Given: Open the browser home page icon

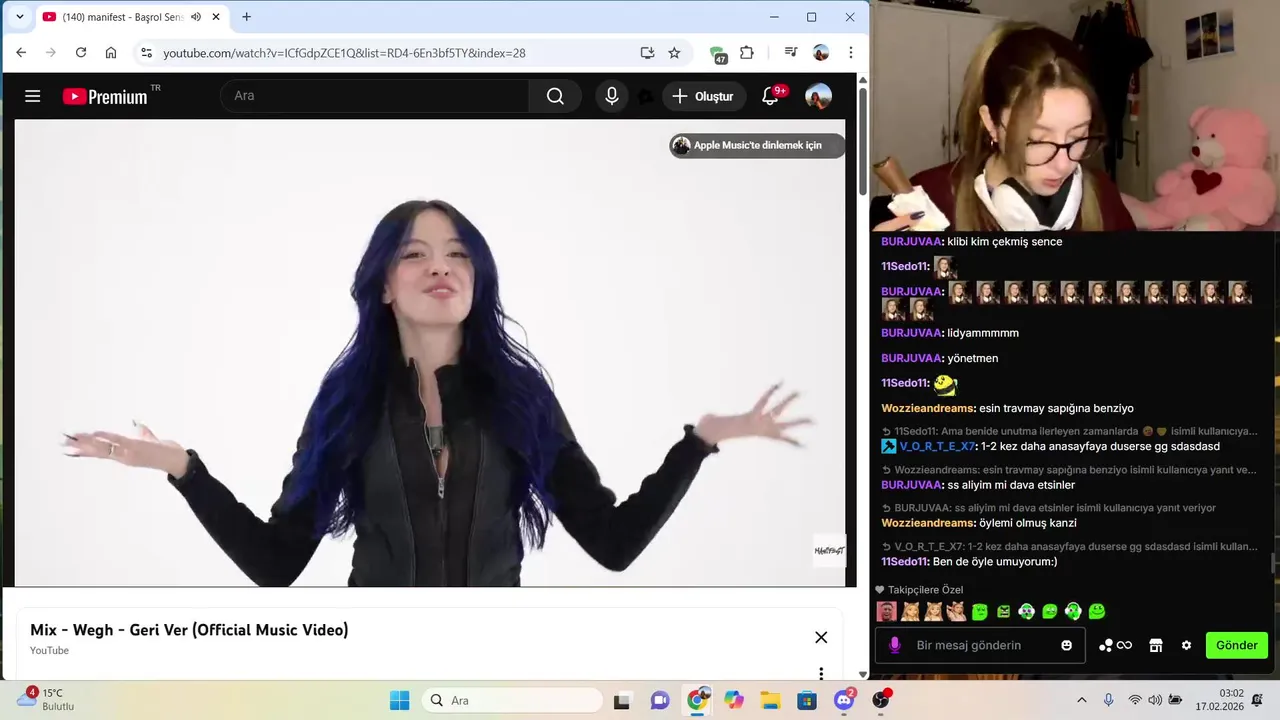Looking at the screenshot, I should [111, 53].
